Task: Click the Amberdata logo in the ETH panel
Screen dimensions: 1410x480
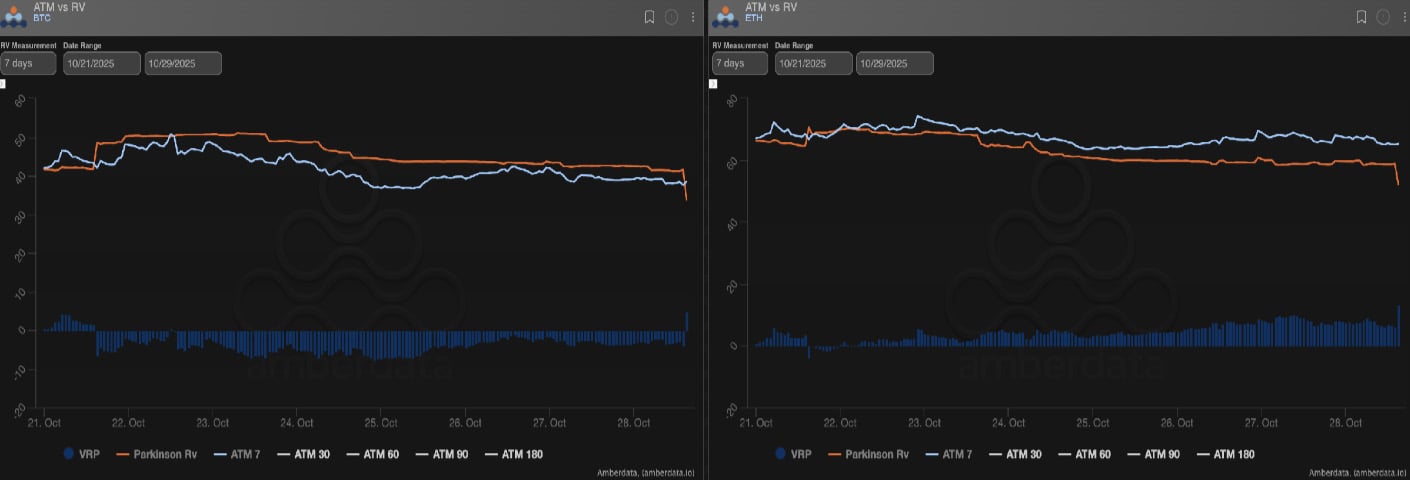Action: click(726, 16)
